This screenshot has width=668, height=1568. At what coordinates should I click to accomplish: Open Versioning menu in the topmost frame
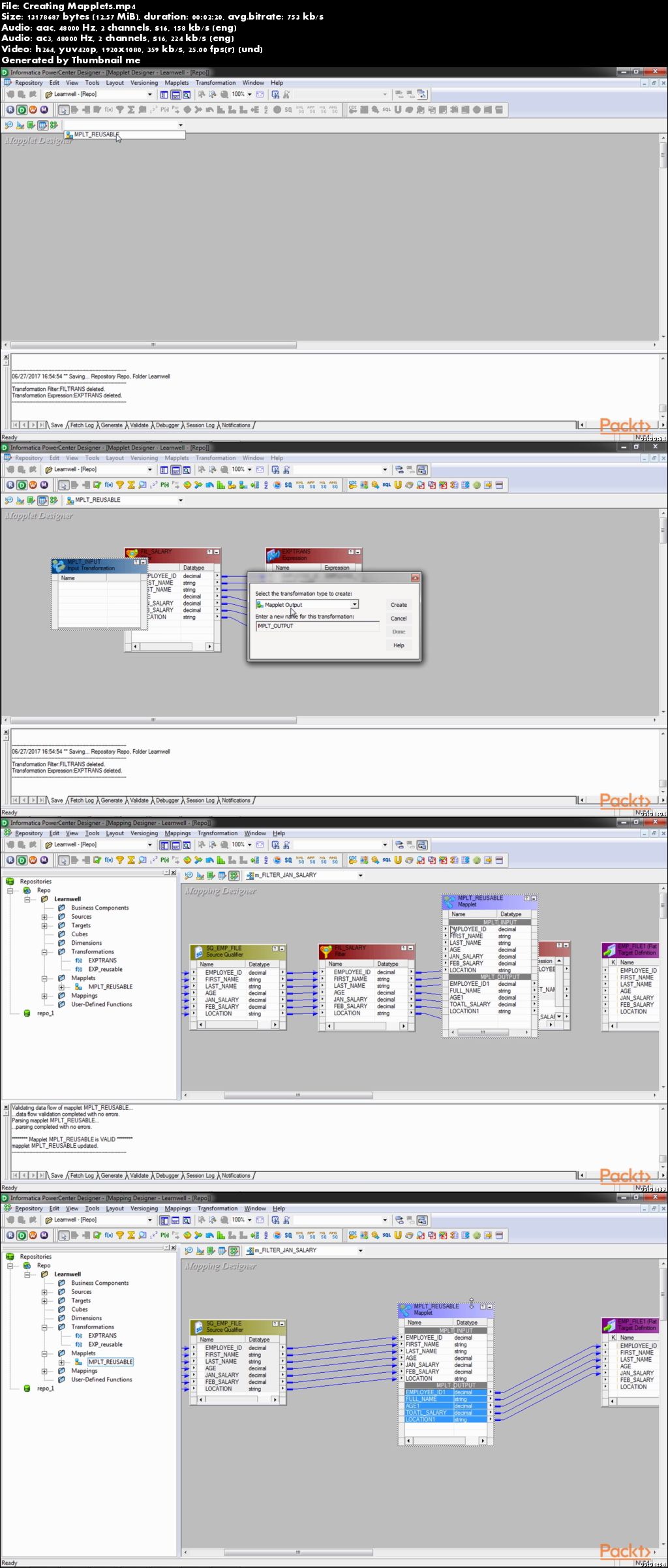click(x=144, y=83)
